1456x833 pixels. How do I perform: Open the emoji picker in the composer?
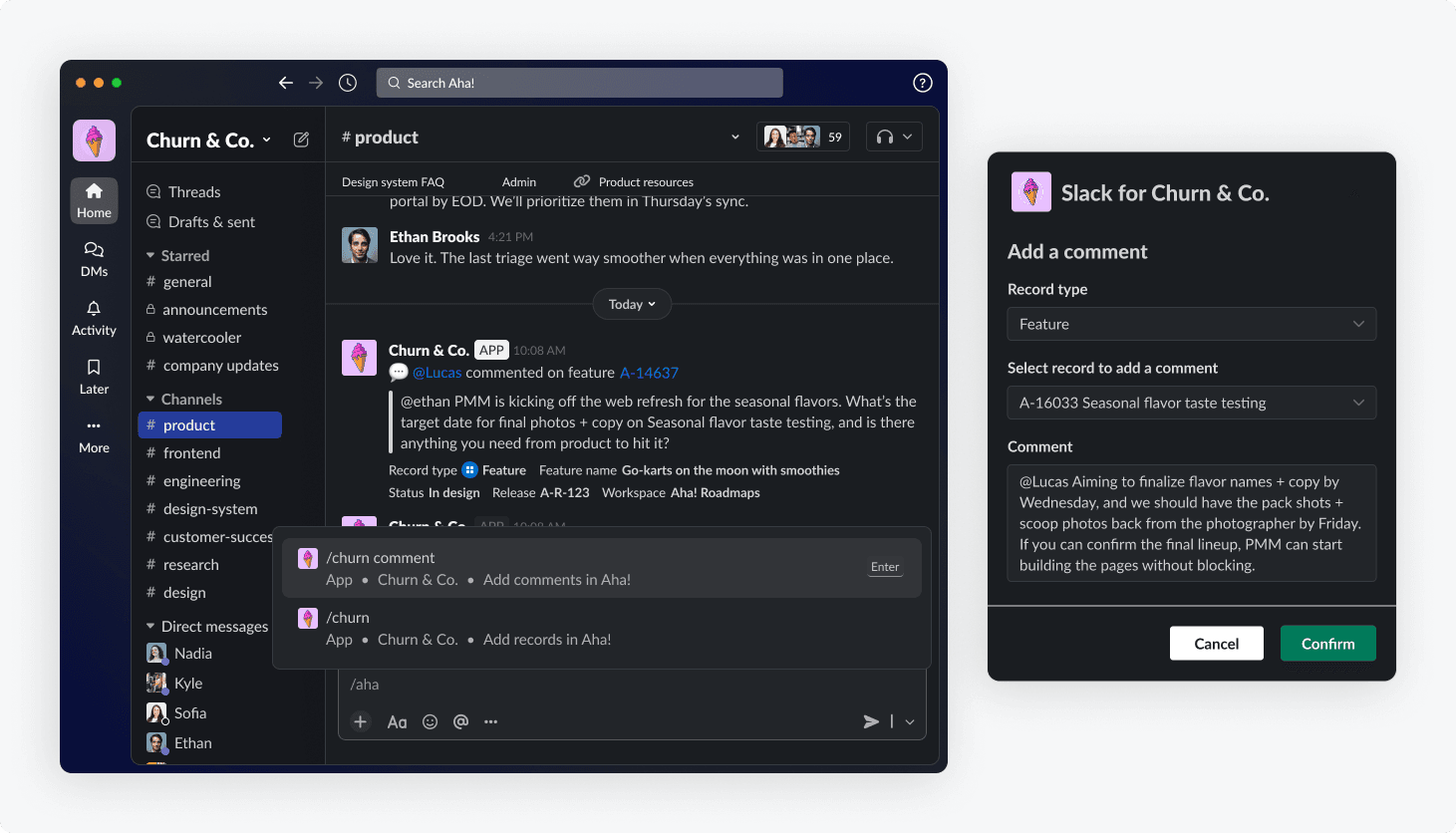(430, 721)
